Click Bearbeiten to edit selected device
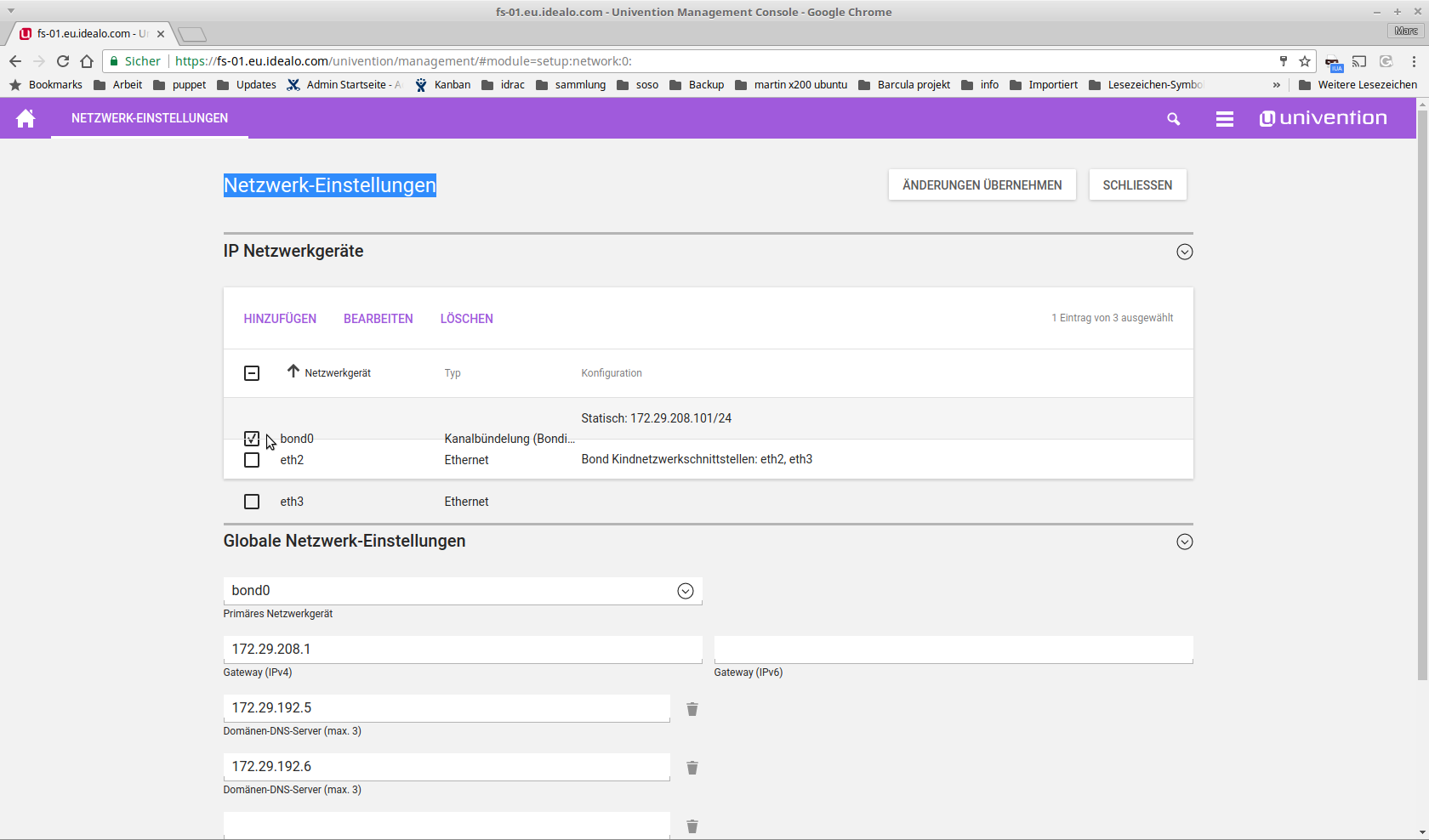Viewport: 1429px width, 840px height. click(x=378, y=319)
